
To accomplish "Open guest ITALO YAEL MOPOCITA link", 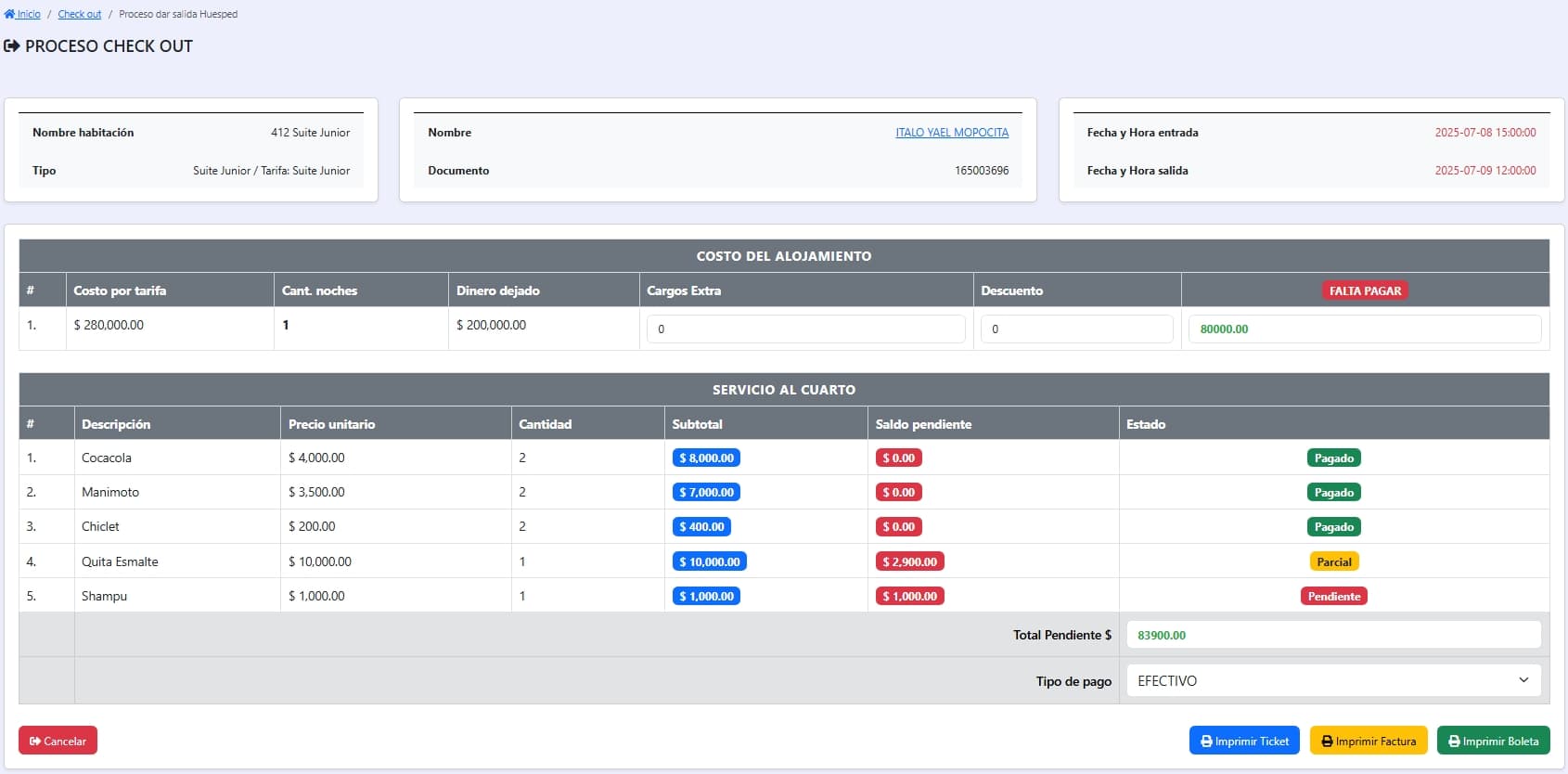I will point(951,133).
